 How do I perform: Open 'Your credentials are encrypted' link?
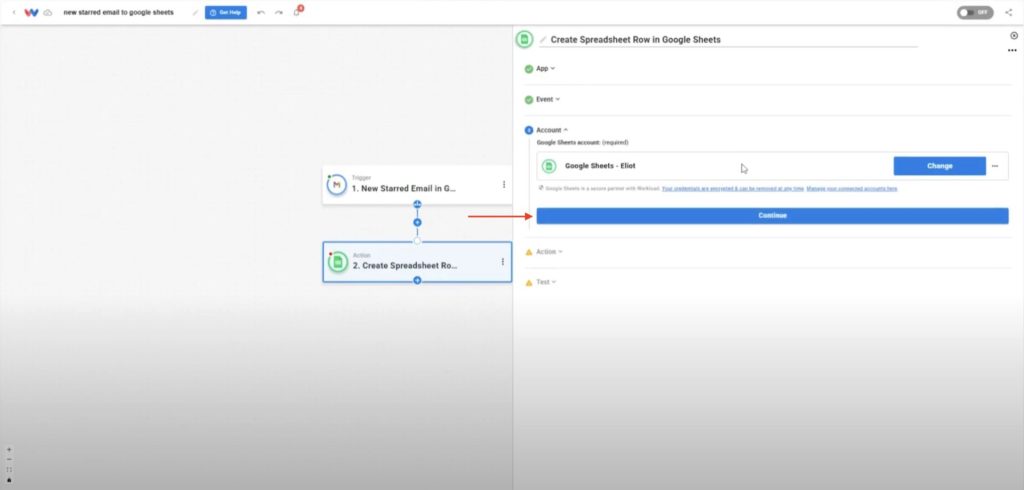click(733, 189)
